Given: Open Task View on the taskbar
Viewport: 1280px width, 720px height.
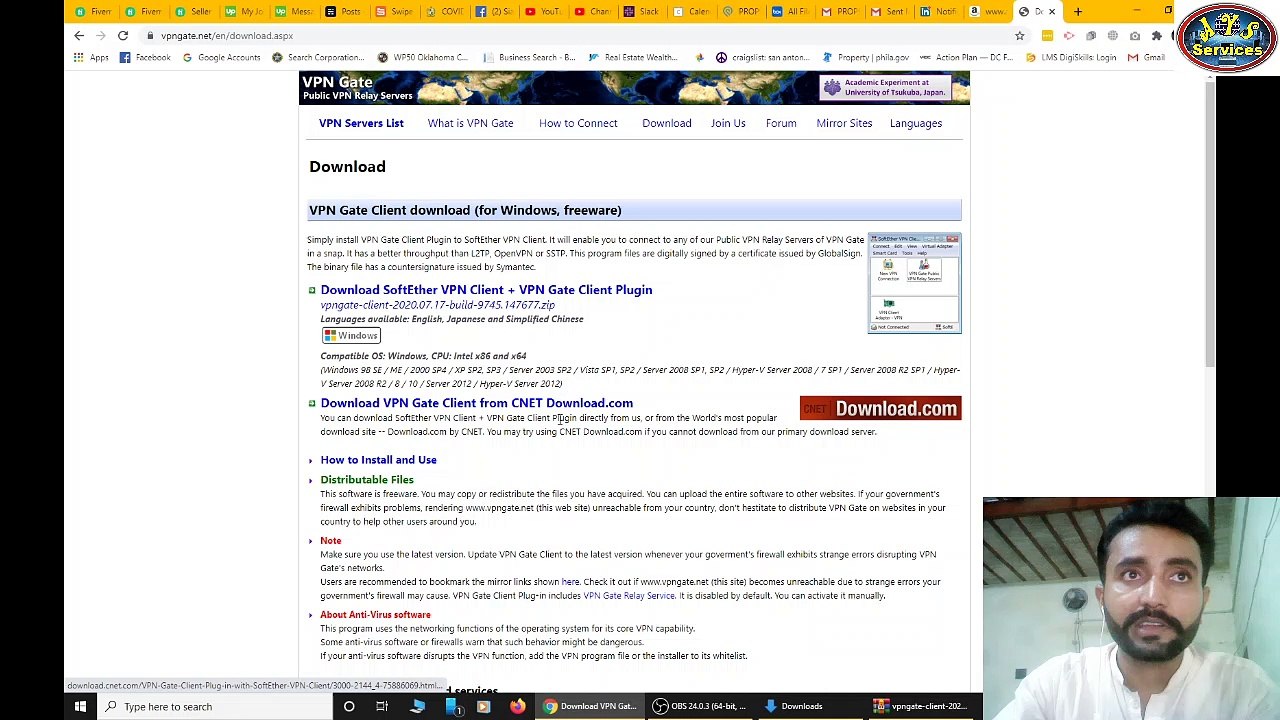Looking at the screenshot, I should tap(382, 706).
